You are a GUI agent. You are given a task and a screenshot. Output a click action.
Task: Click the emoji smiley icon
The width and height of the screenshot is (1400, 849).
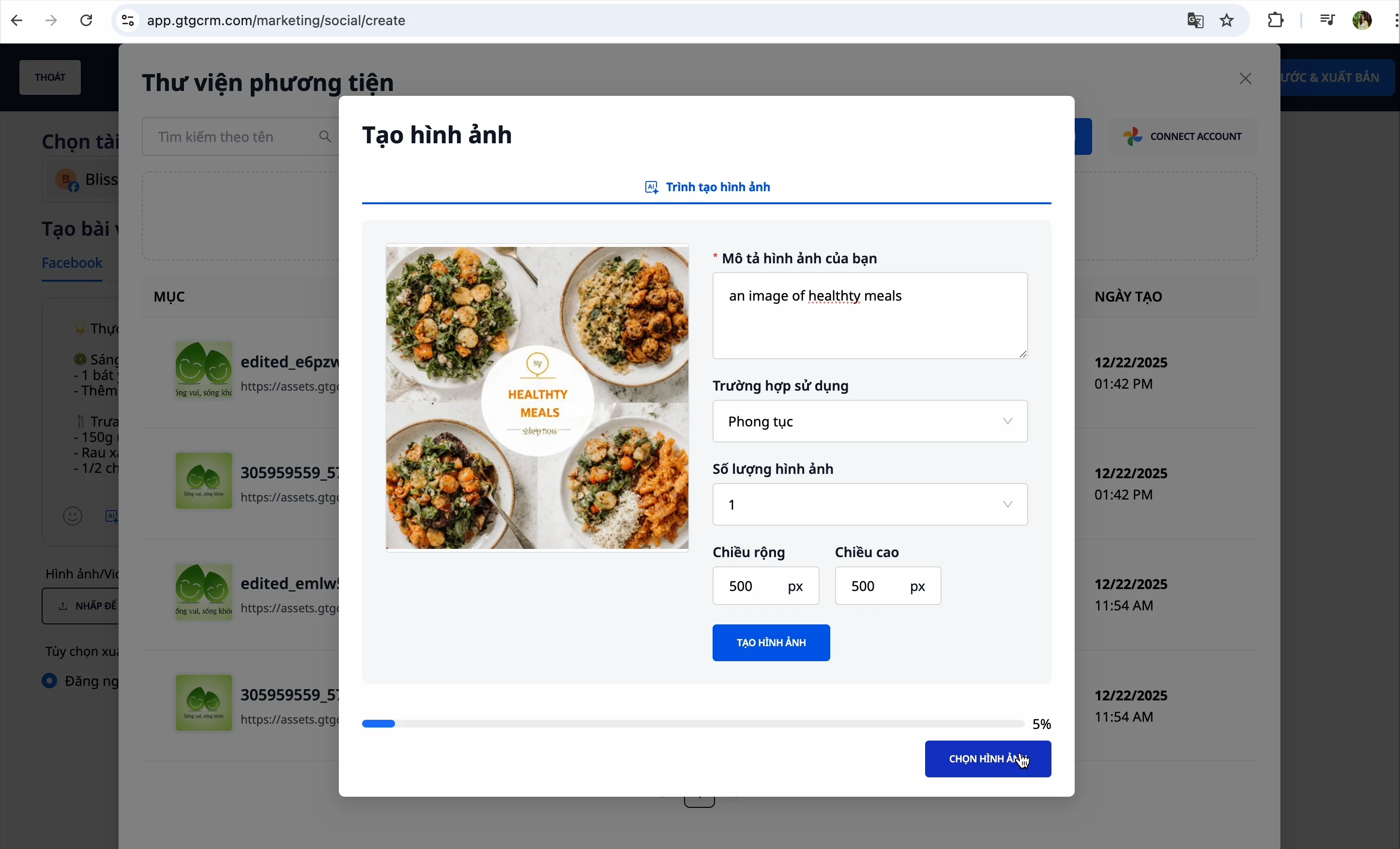click(73, 516)
